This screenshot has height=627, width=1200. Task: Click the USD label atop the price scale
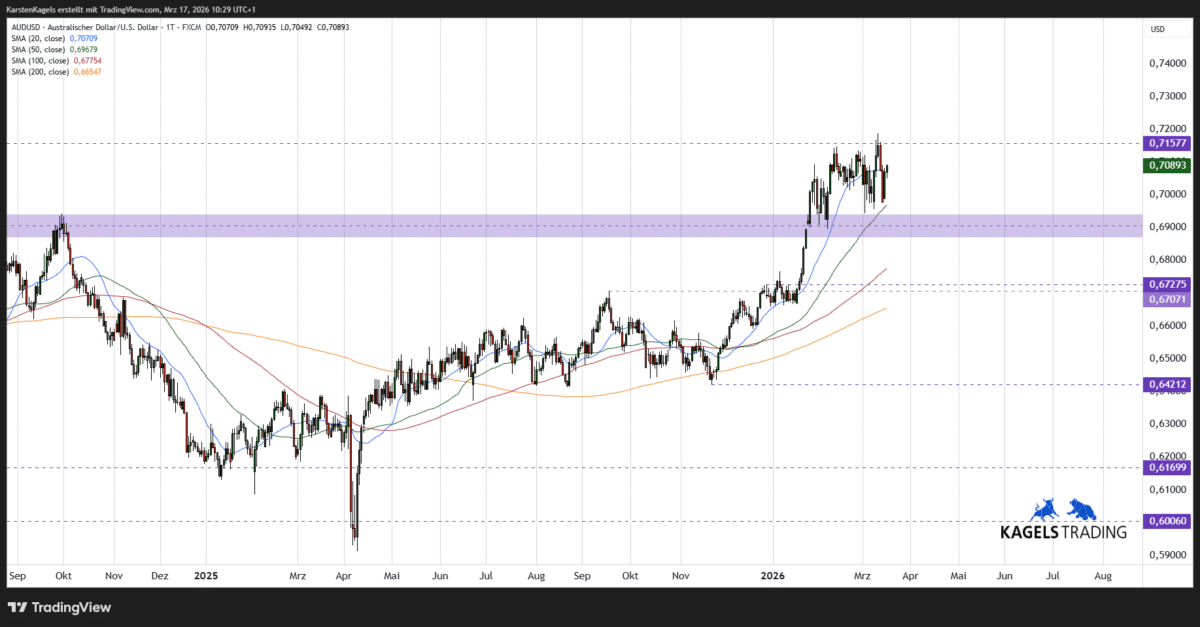(1156, 29)
